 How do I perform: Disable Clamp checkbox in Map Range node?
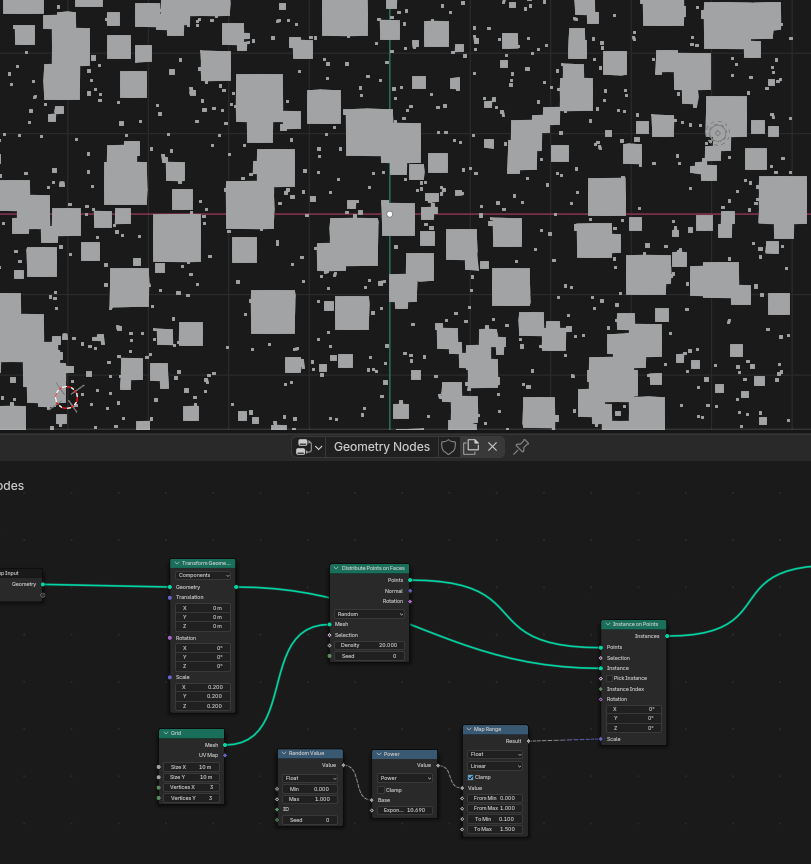(x=471, y=777)
